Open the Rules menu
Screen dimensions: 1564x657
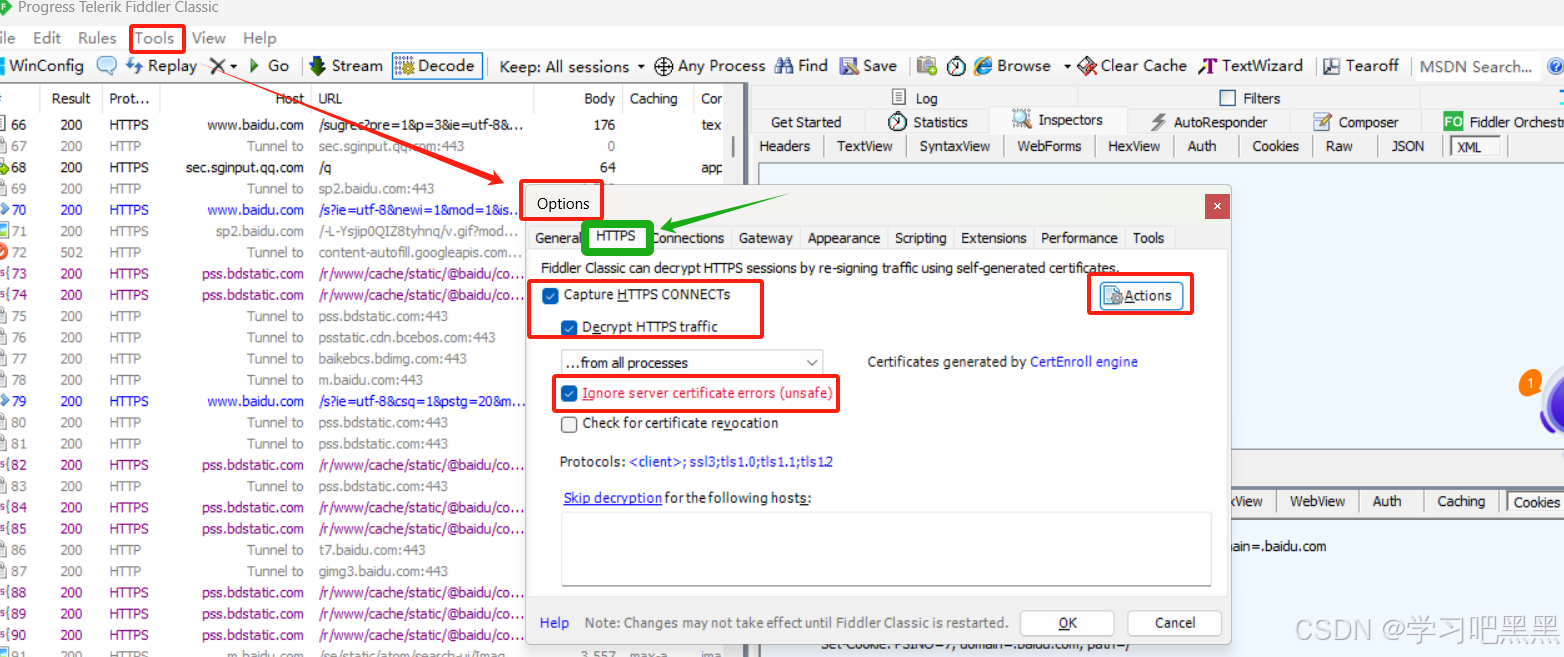coord(97,38)
